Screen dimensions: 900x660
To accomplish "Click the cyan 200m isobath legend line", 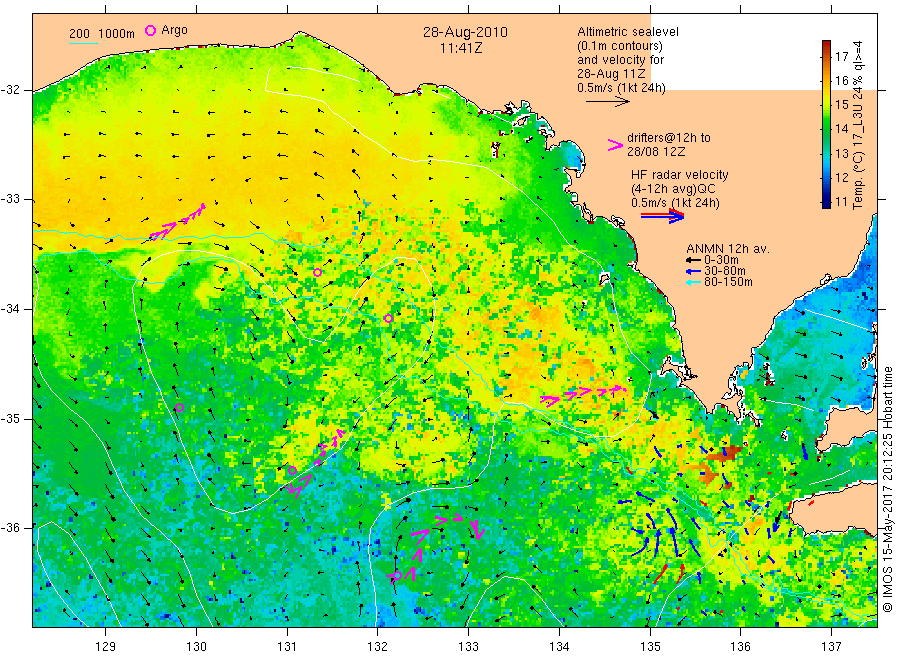I will click(83, 43).
